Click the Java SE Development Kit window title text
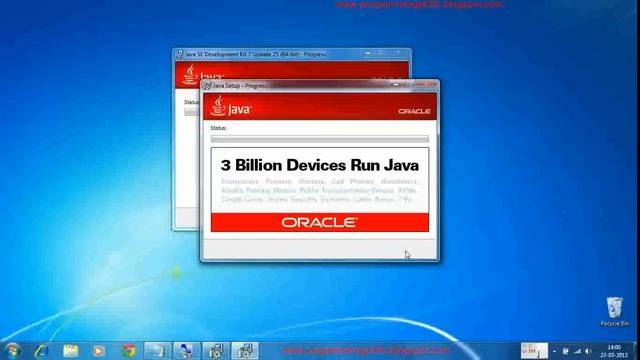Viewport: 640px width, 360px height. (256, 54)
